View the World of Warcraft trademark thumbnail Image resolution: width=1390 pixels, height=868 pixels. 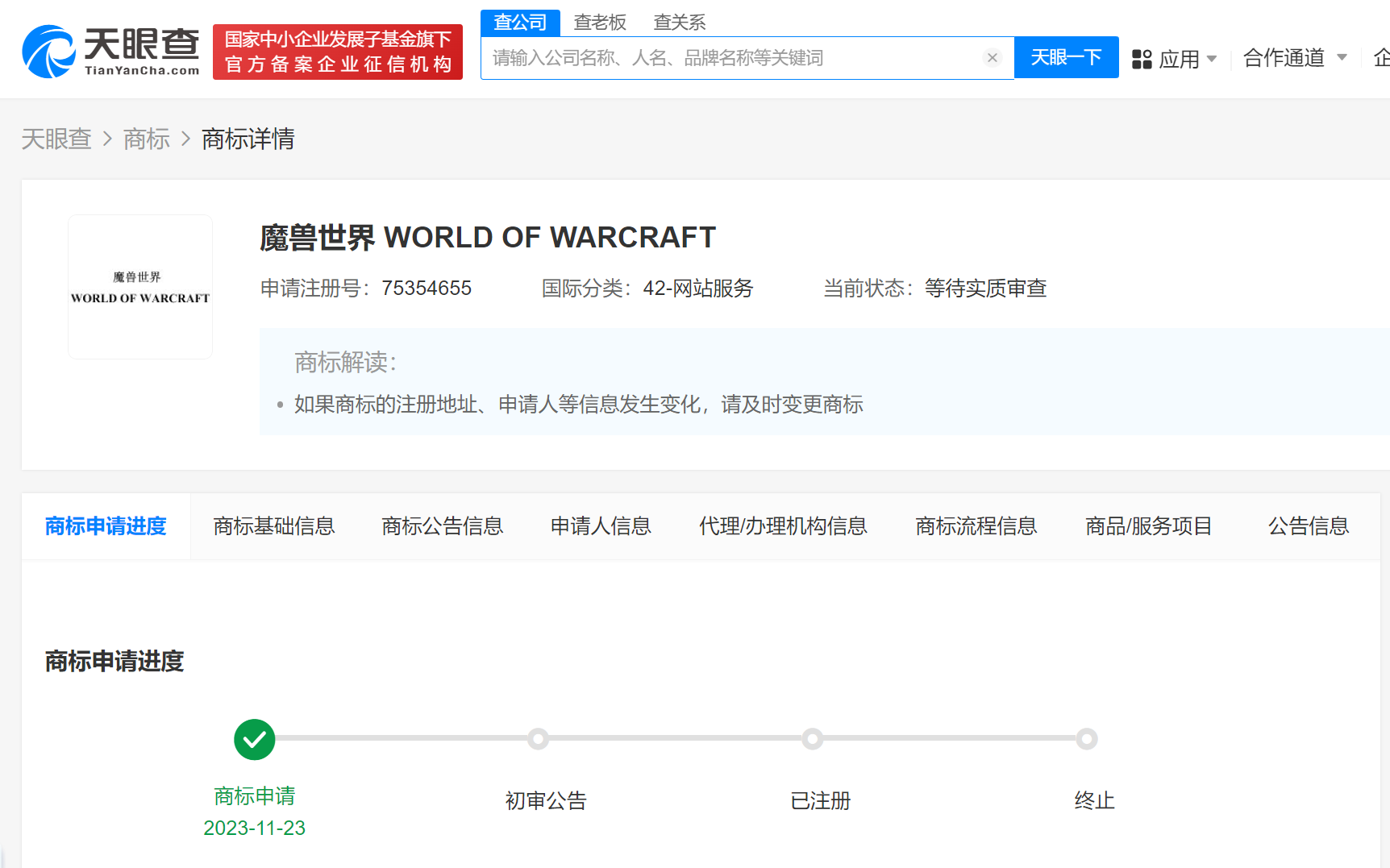pos(140,287)
